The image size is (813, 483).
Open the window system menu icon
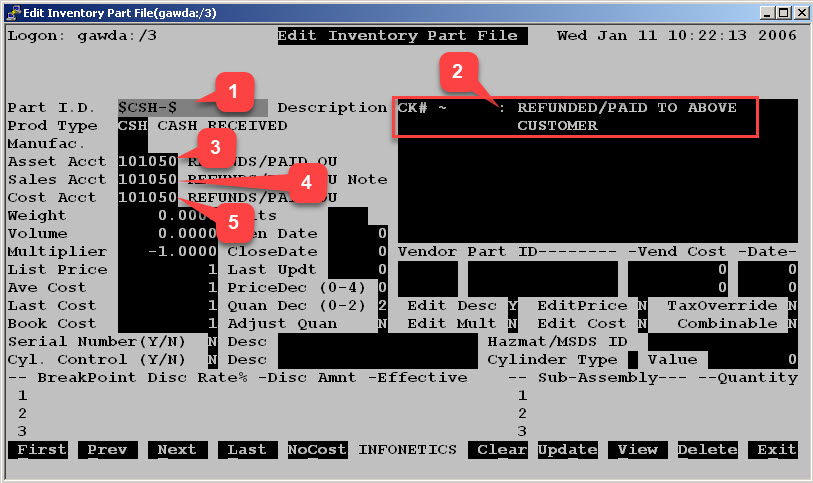pos(12,11)
